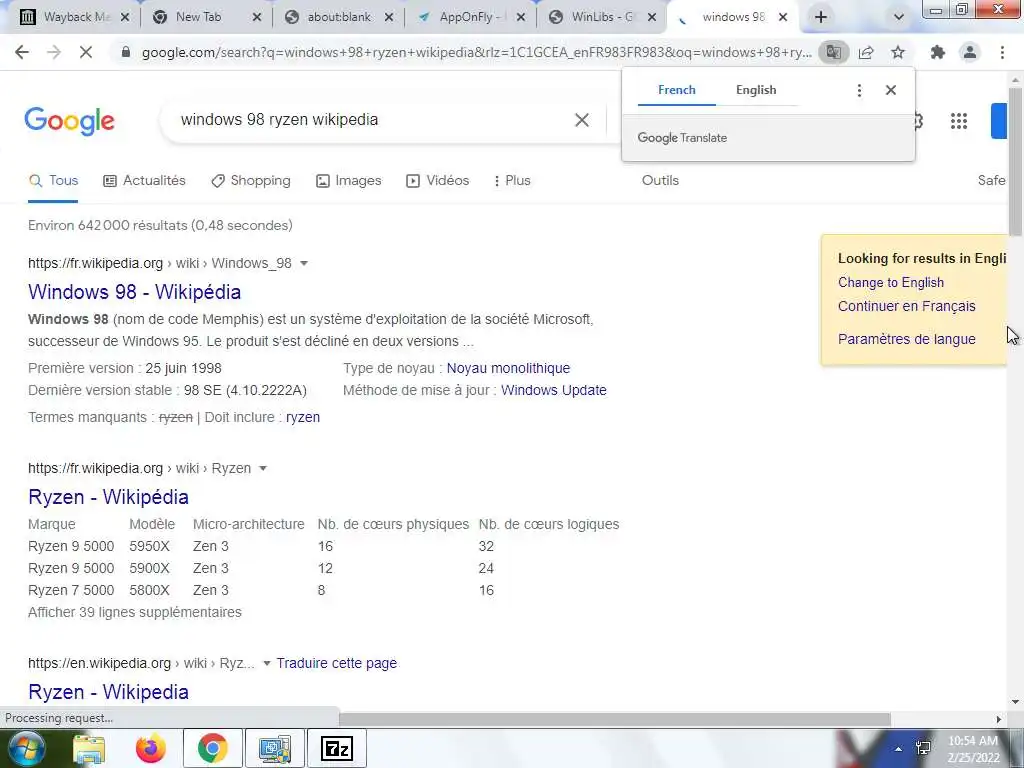1024x768 pixels.
Task: Click the Ryzen 7 5000 row label
Action: 71,590
